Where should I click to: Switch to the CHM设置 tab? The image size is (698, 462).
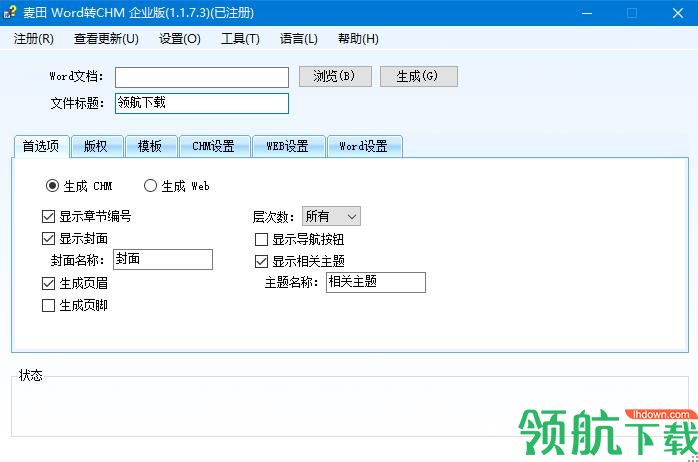[x=214, y=146]
